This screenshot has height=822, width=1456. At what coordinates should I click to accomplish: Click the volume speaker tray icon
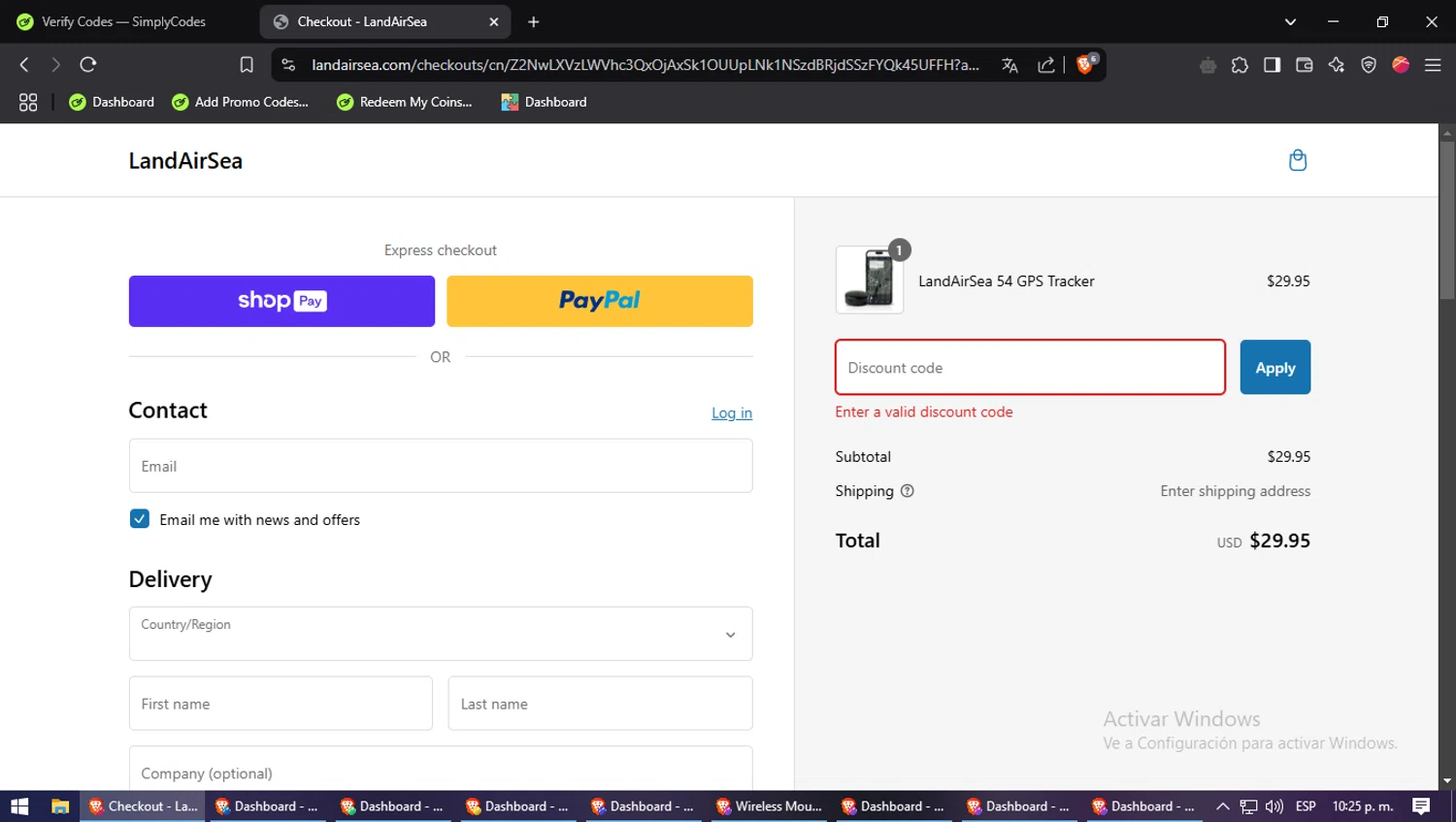pos(1274,806)
